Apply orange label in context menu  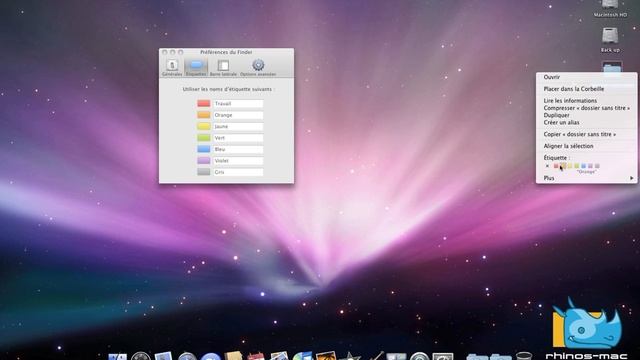(x=563, y=166)
